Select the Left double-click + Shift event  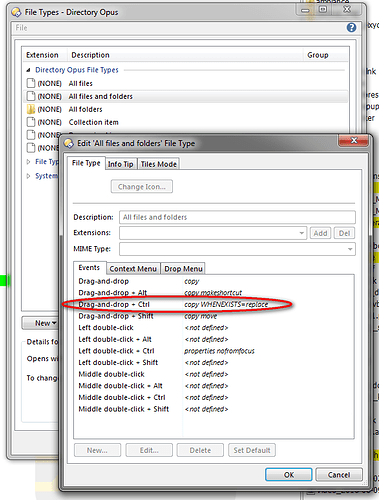coord(213,363)
